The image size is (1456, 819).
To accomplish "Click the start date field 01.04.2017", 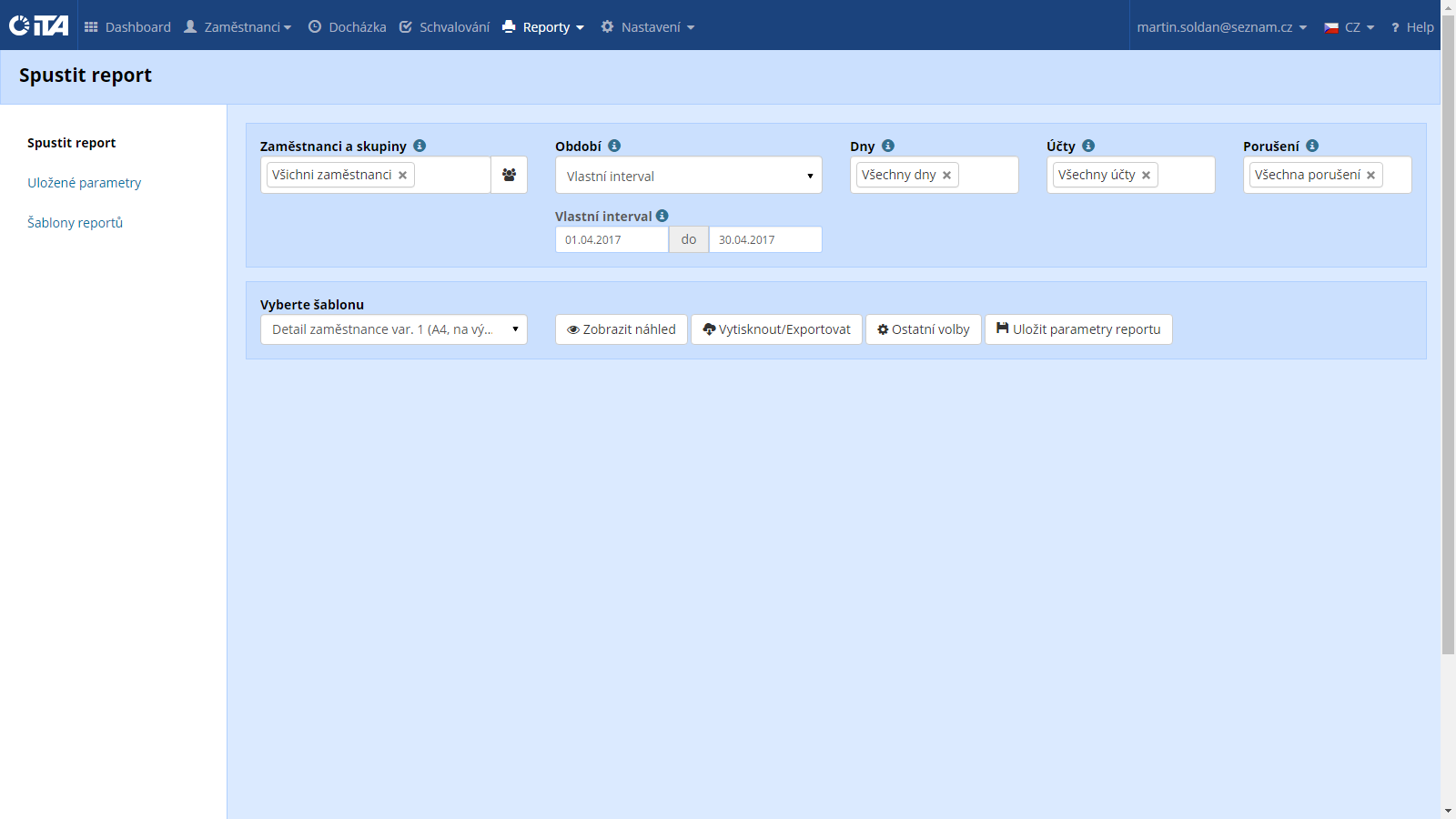I will tap(612, 240).
